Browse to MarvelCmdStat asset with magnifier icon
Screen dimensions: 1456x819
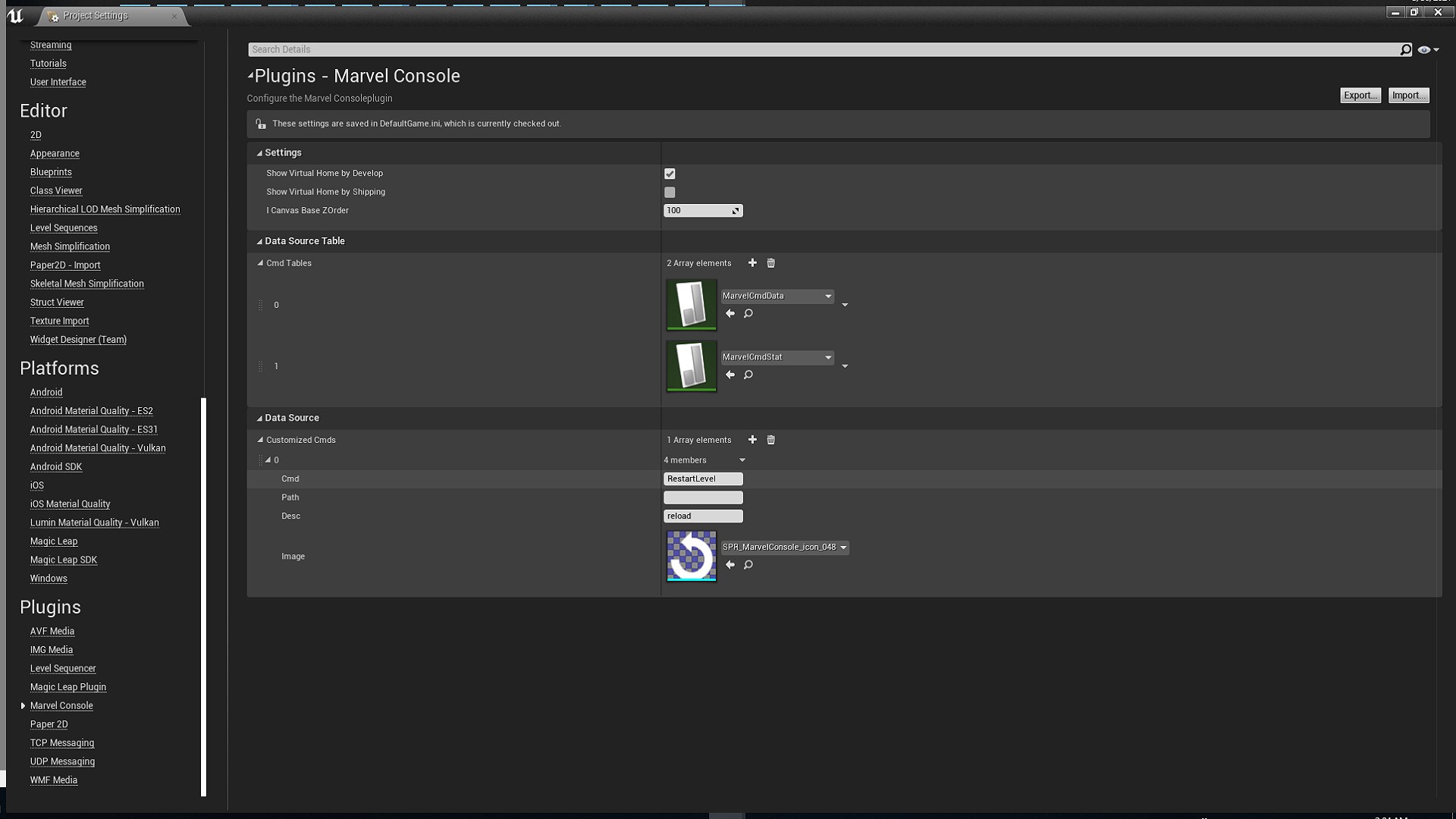(x=748, y=375)
